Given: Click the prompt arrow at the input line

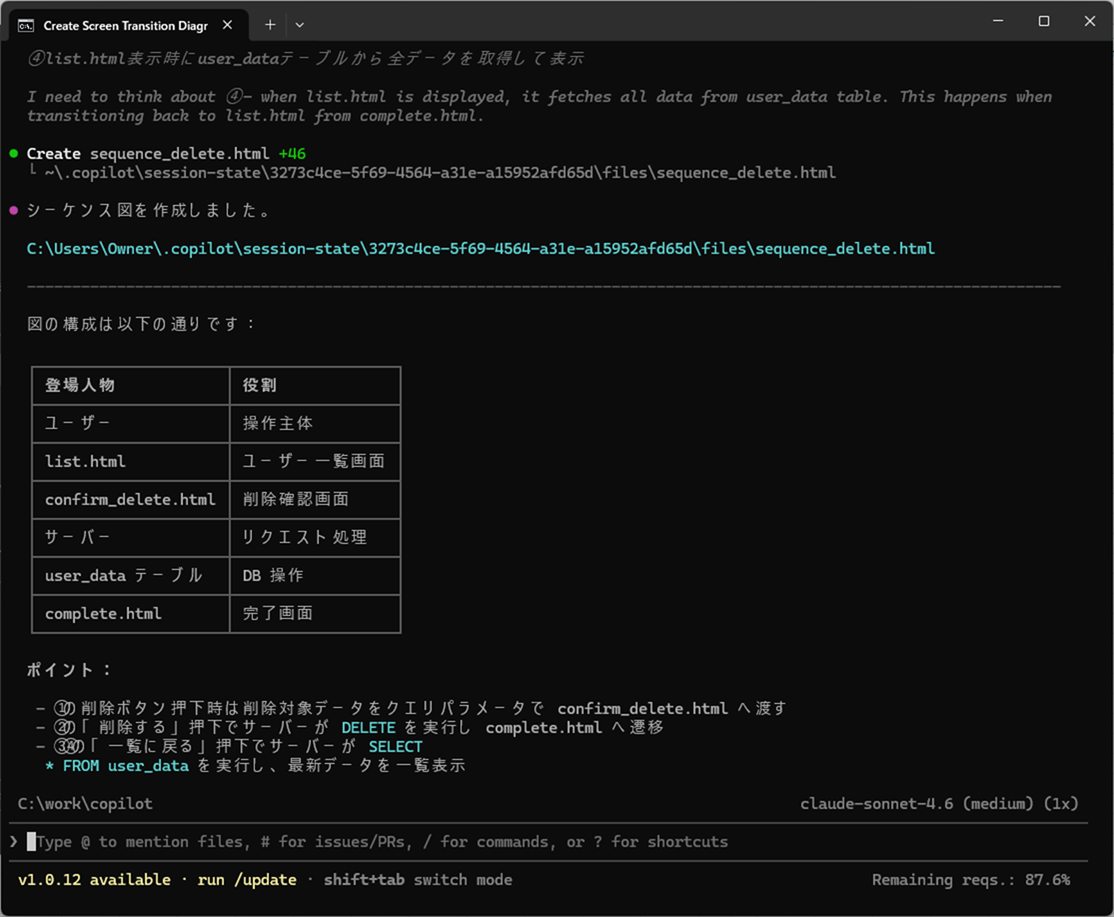Looking at the screenshot, I should pyautogui.click(x=13, y=841).
